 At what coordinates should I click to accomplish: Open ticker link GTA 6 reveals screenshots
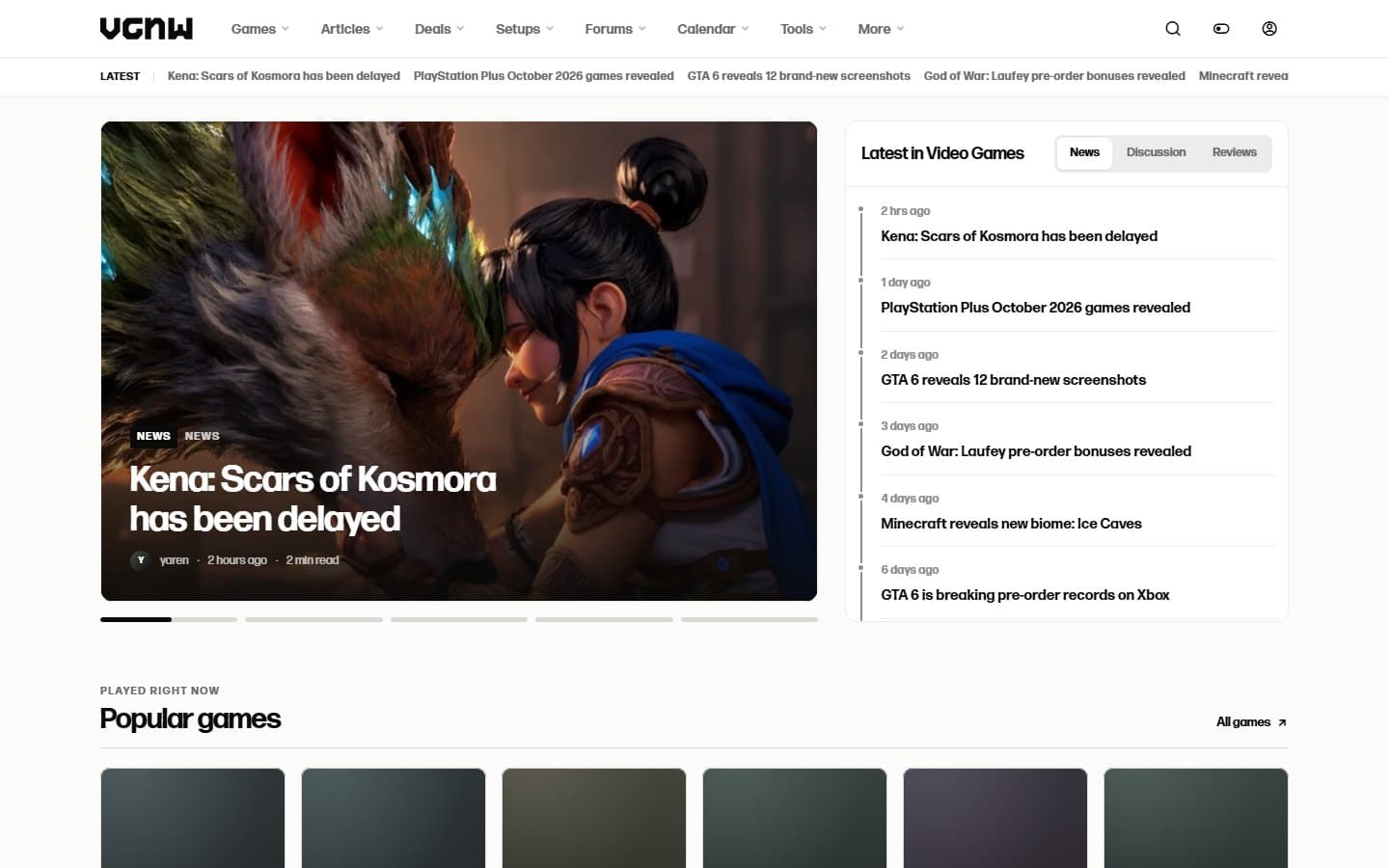click(799, 76)
